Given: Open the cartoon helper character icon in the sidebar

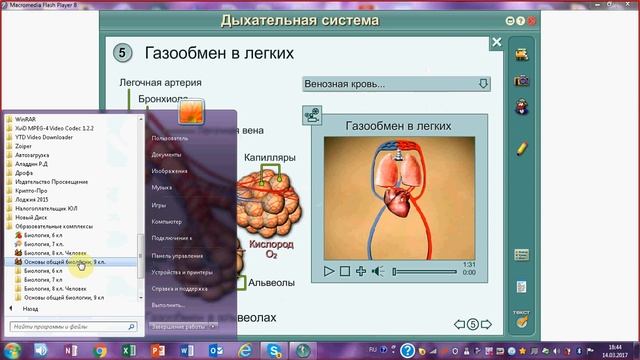Looking at the screenshot, I should pos(521,107).
